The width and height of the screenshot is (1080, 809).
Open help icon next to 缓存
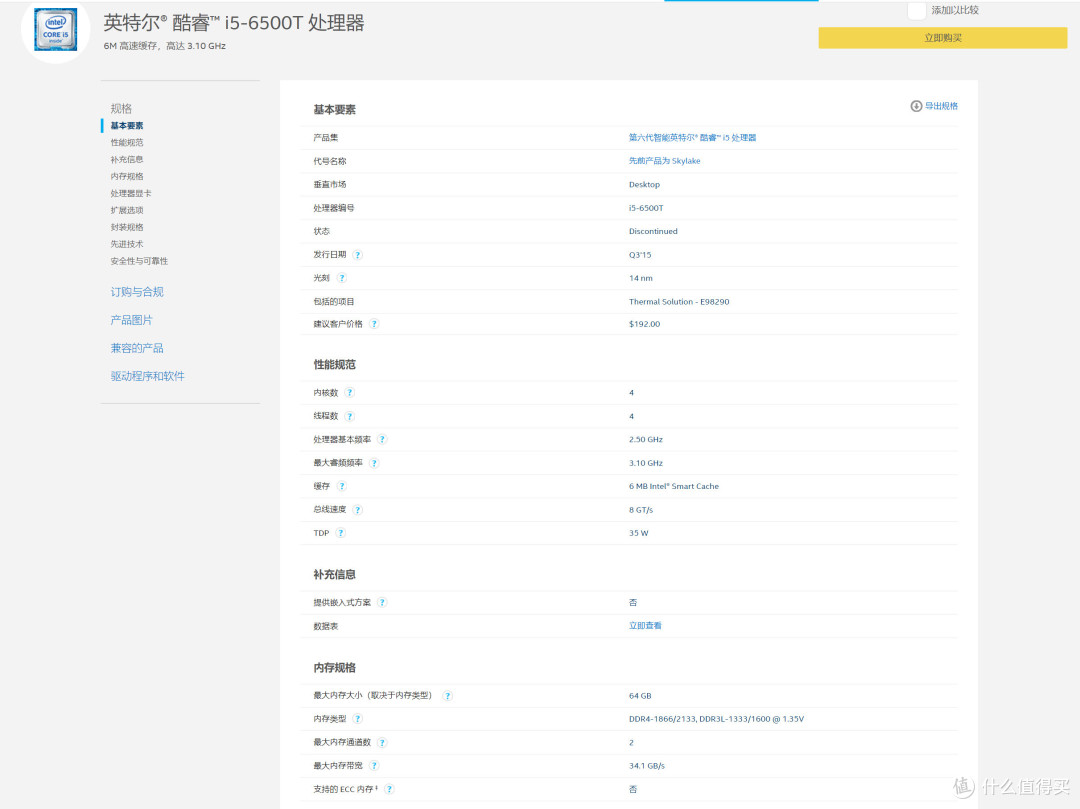342,486
